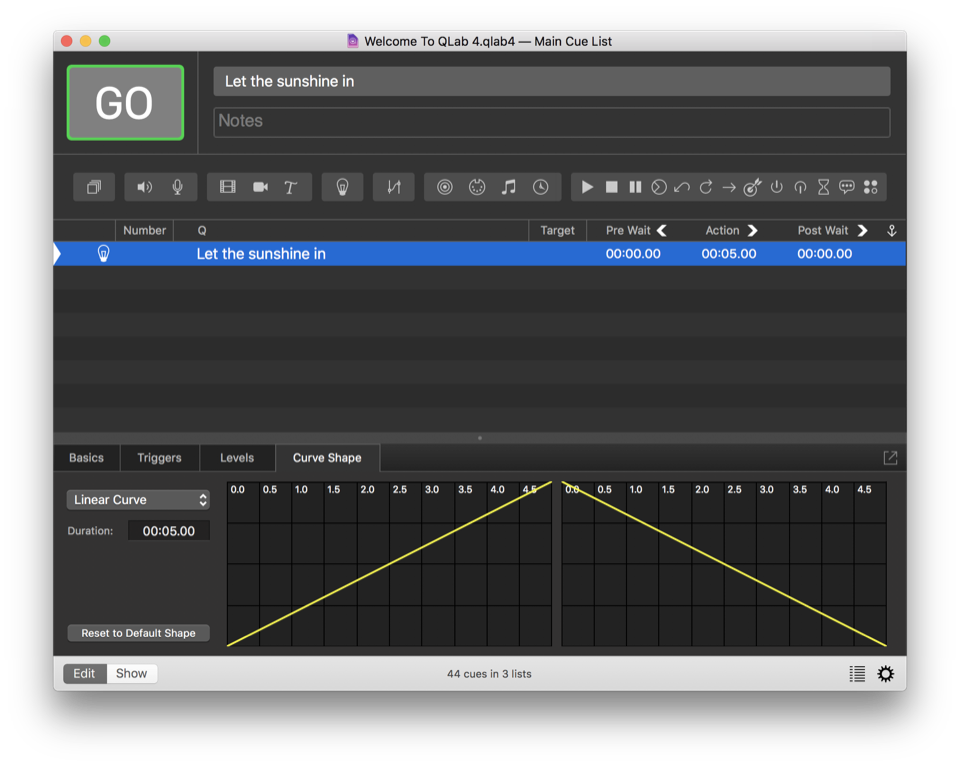
Task: Click the Action column arrow
Action: pos(753,230)
